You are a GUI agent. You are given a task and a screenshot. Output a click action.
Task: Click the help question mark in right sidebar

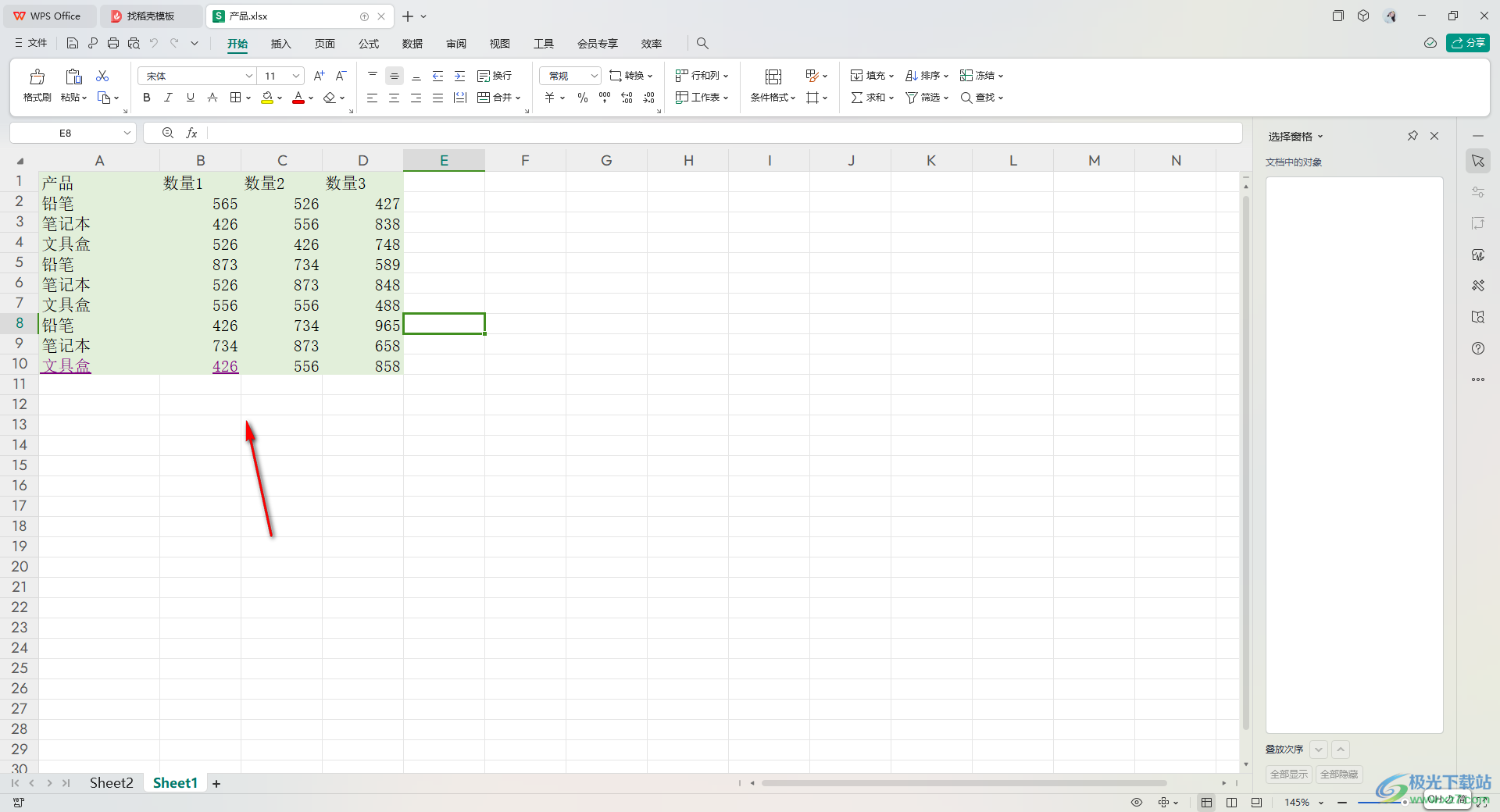click(x=1478, y=348)
